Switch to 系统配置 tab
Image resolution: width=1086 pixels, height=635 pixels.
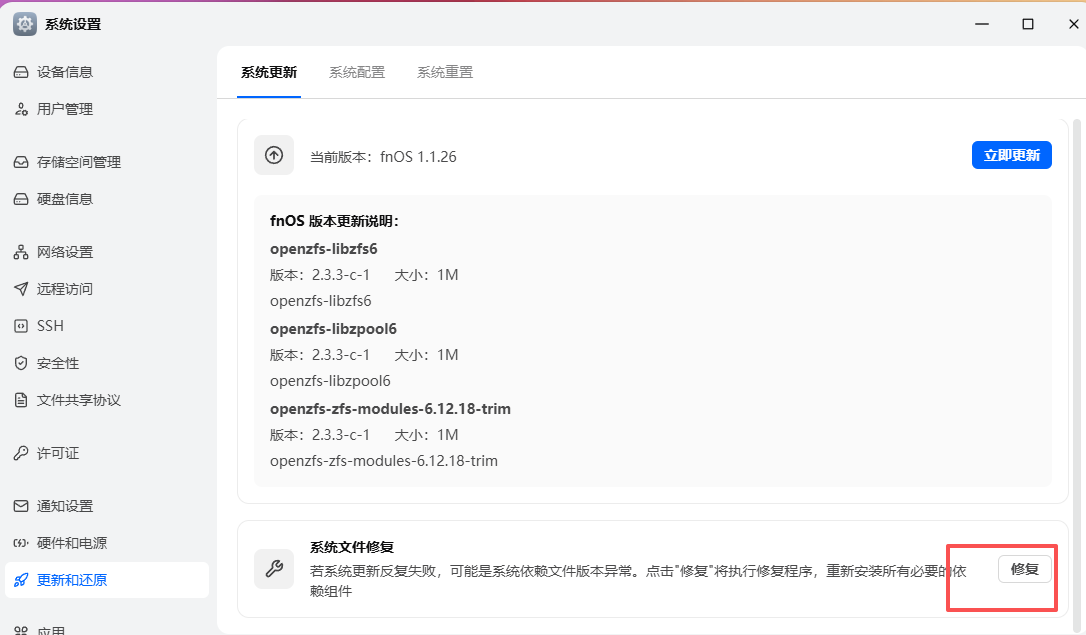(x=356, y=72)
